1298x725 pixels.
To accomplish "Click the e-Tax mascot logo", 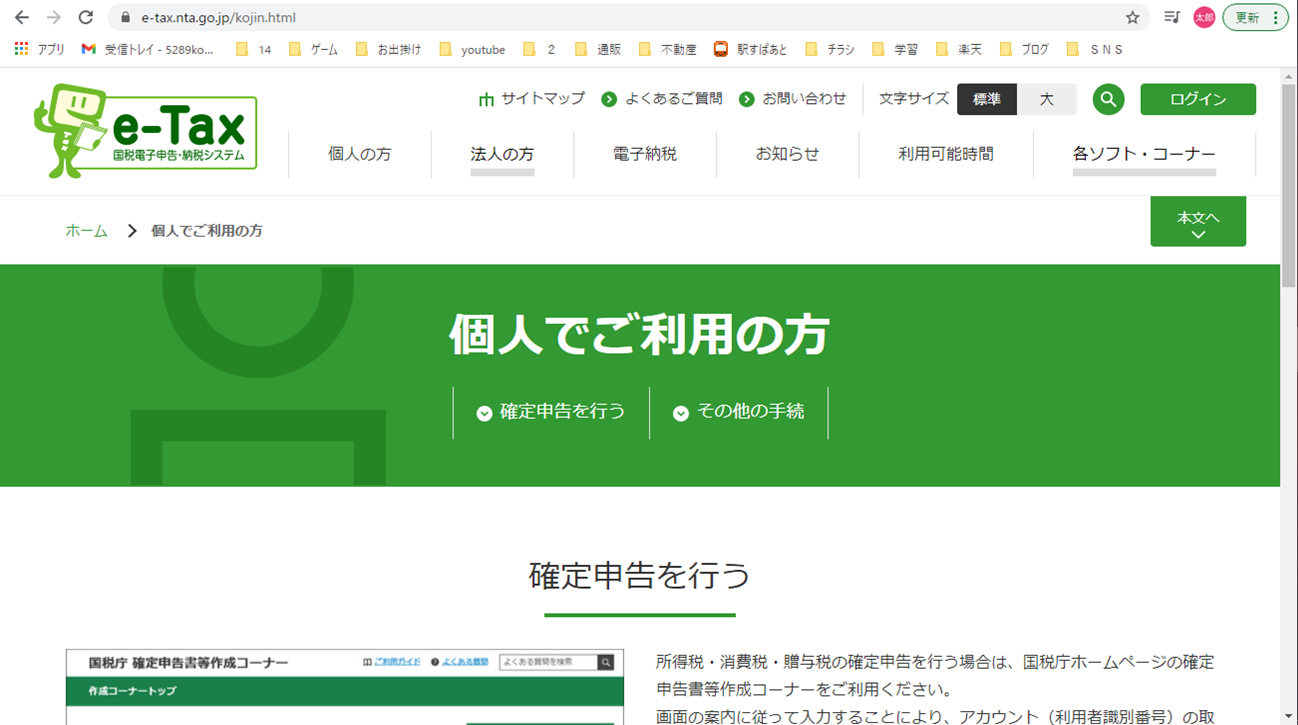I will coord(146,131).
